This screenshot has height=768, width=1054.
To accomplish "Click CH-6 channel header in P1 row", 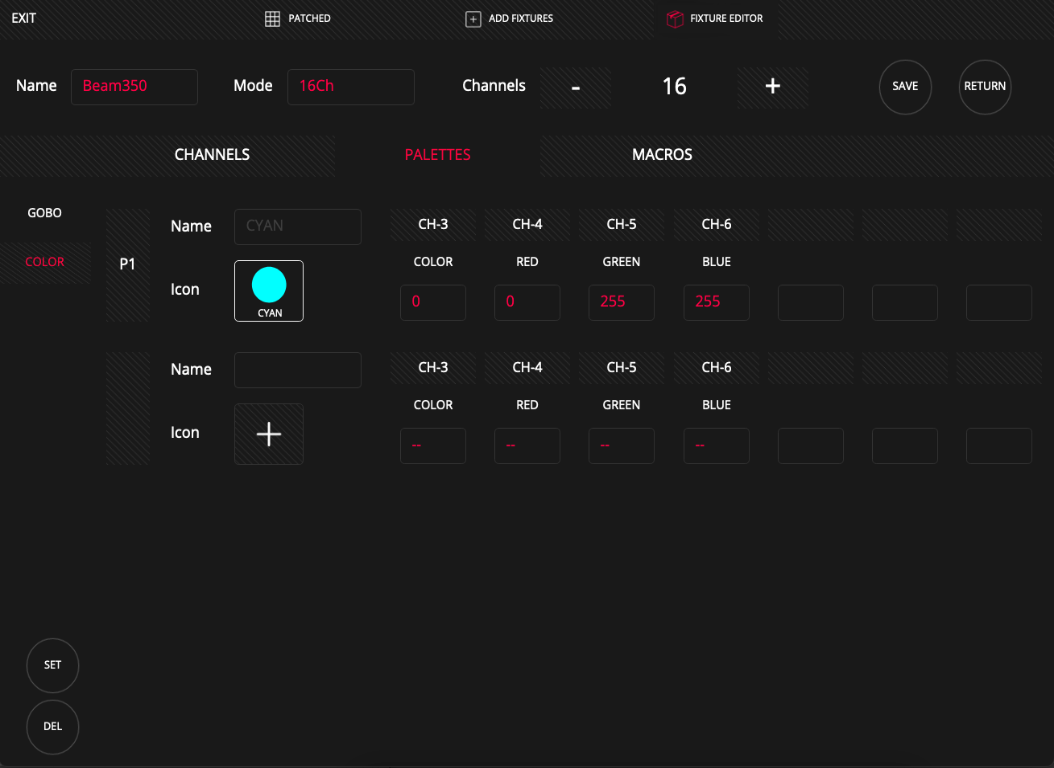I will click(717, 224).
